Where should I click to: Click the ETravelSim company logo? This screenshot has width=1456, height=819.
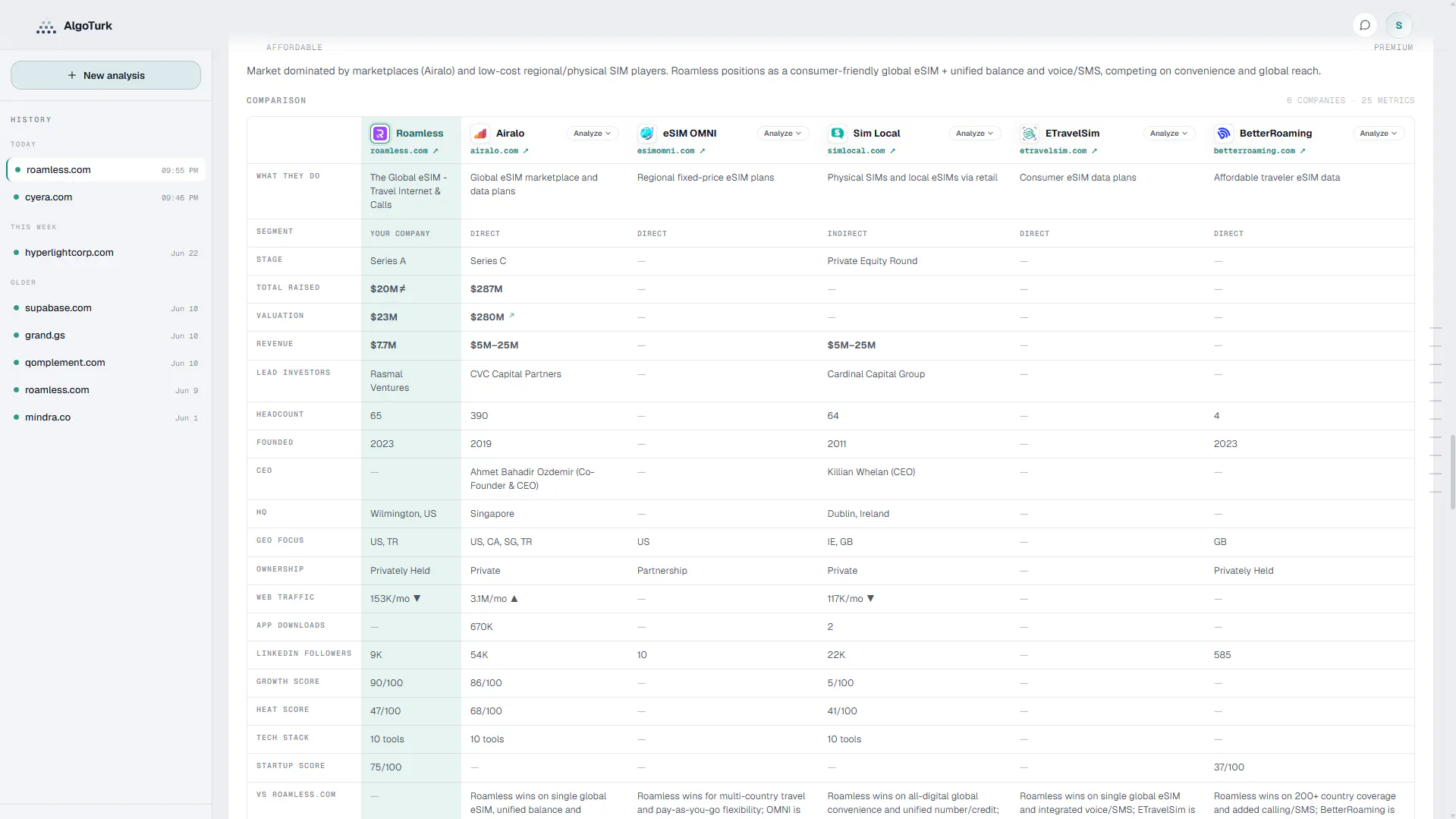click(x=1030, y=134)
